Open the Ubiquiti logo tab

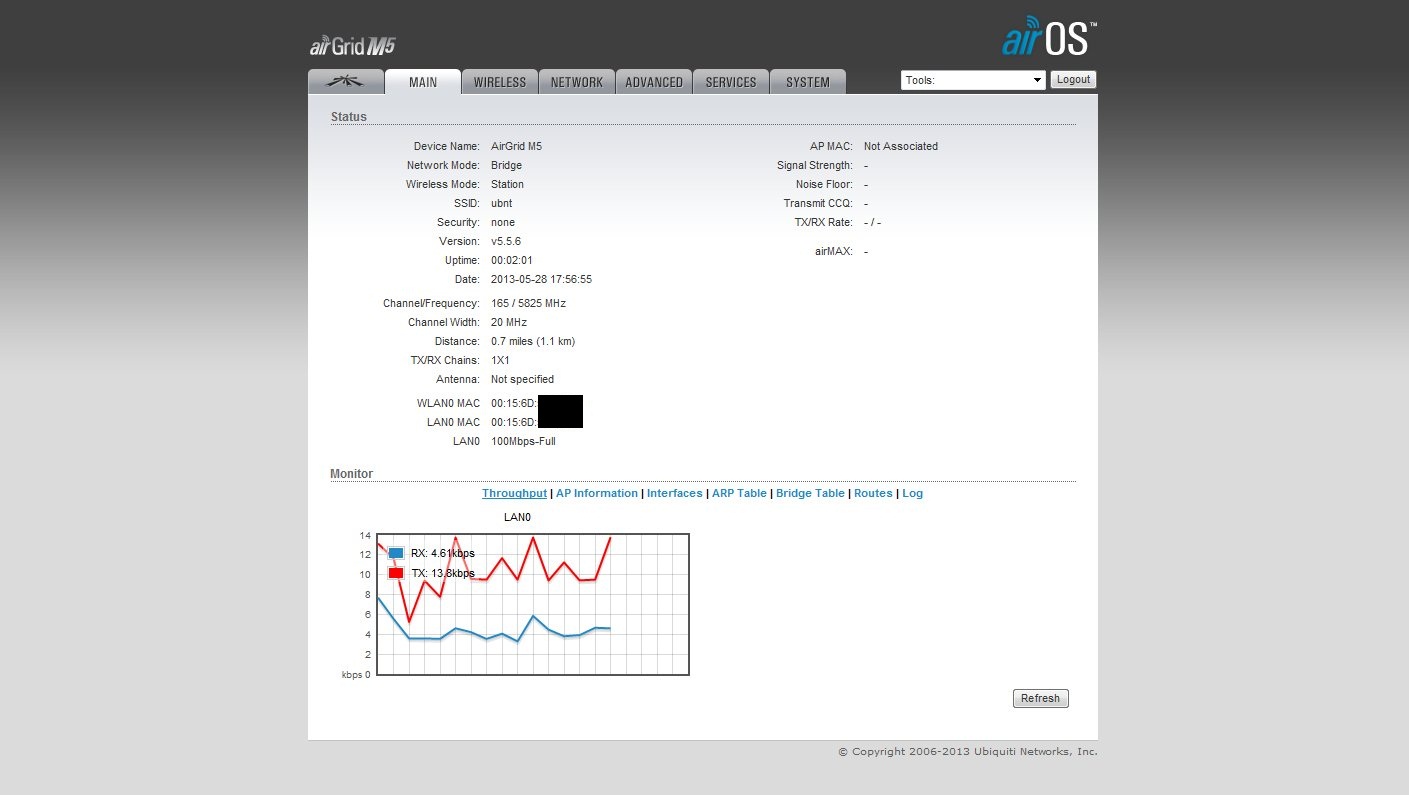point(346,82)
